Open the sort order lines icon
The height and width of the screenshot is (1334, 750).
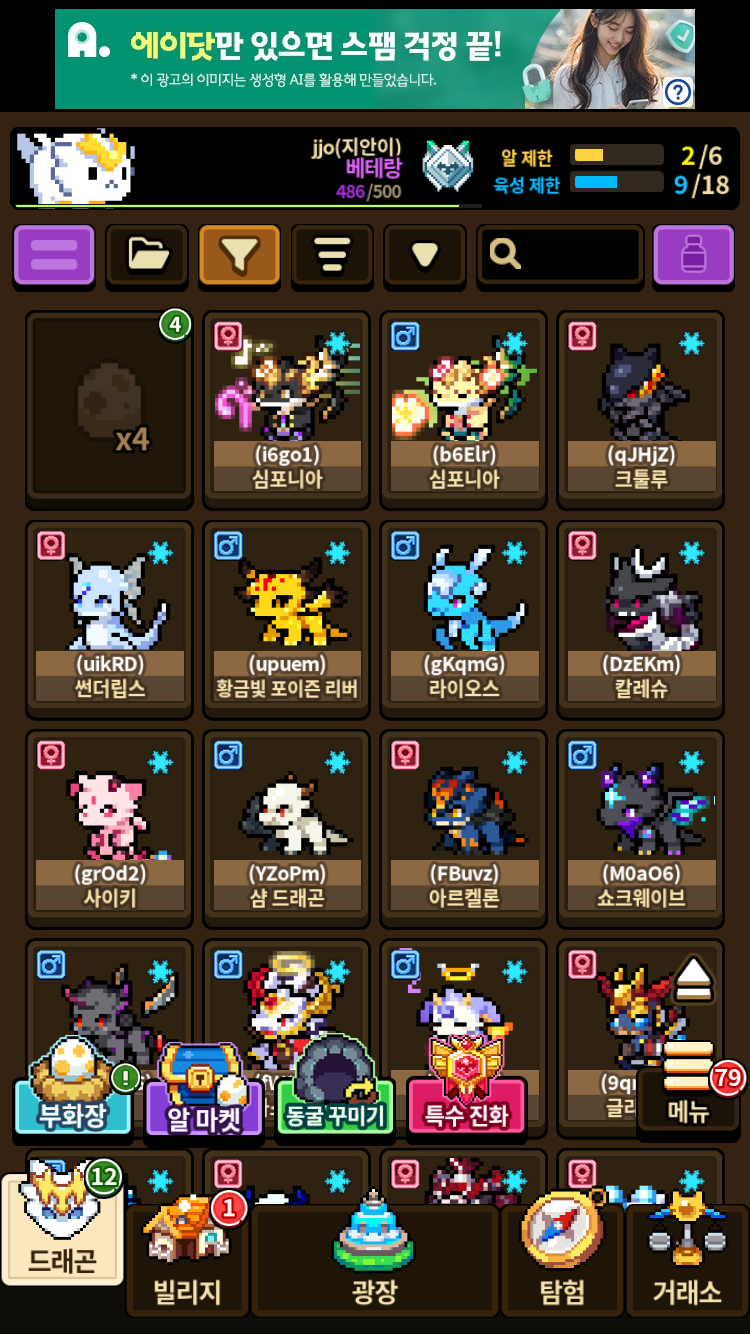pos(332,255)
